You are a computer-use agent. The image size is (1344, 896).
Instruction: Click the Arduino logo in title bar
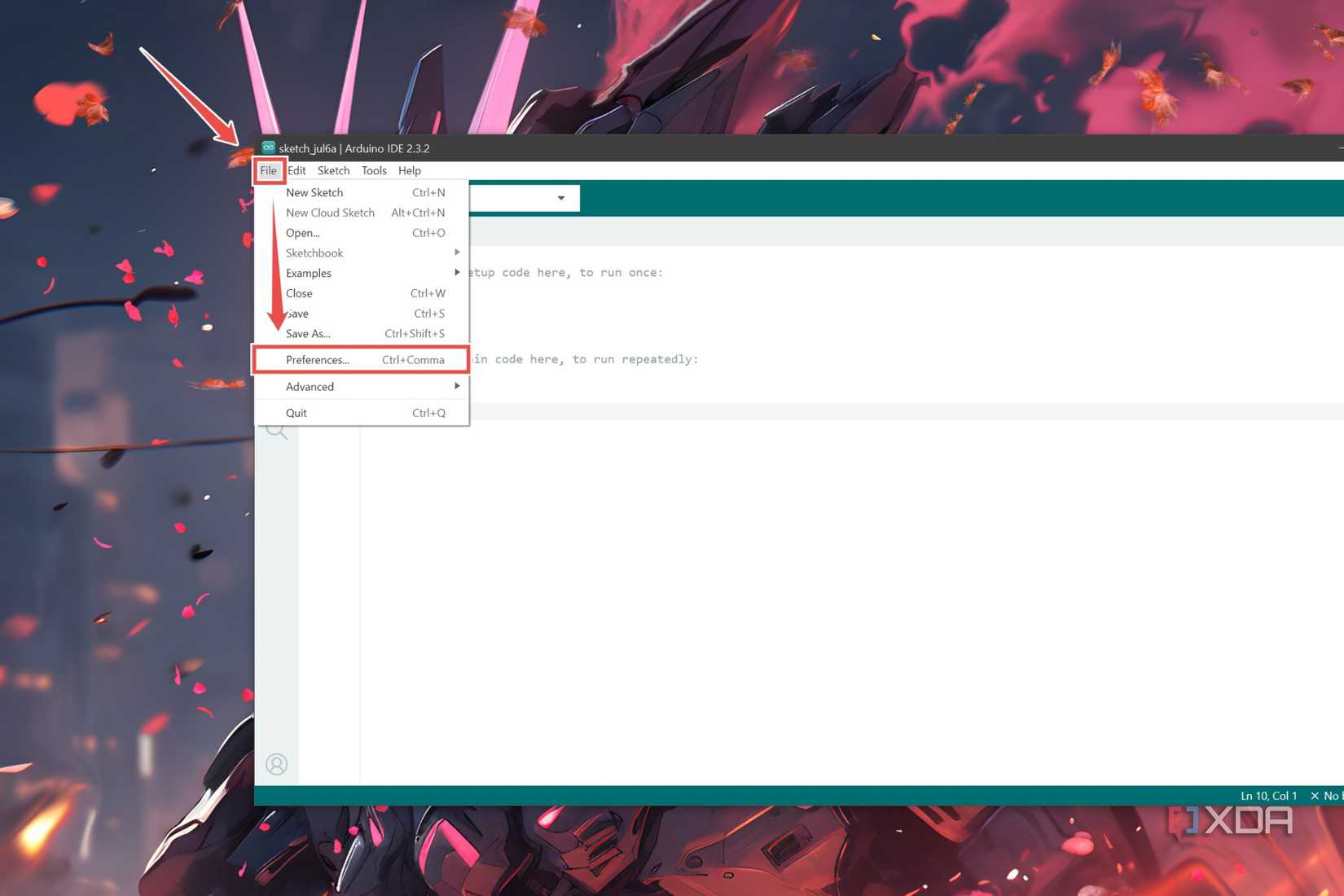pyautogui.click(x=268, y=147)
